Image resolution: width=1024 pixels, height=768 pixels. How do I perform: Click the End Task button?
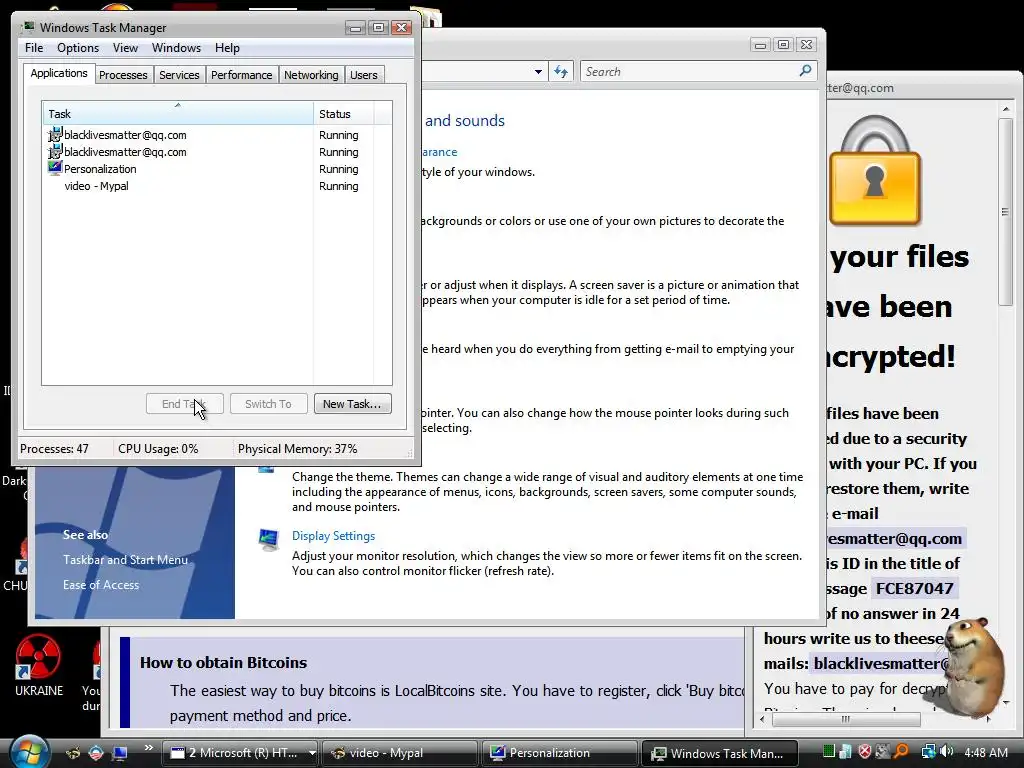click(184, 404)
